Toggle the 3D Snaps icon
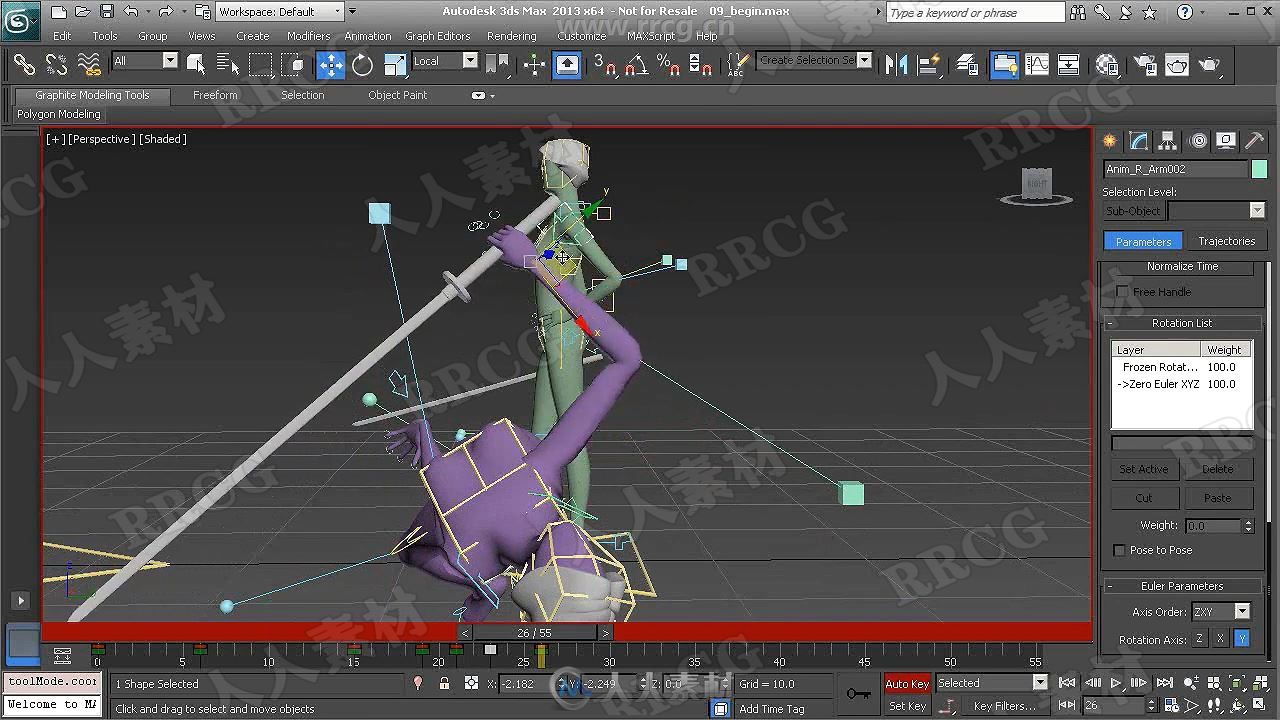The image size is (1280, 720). coord(604,65)
